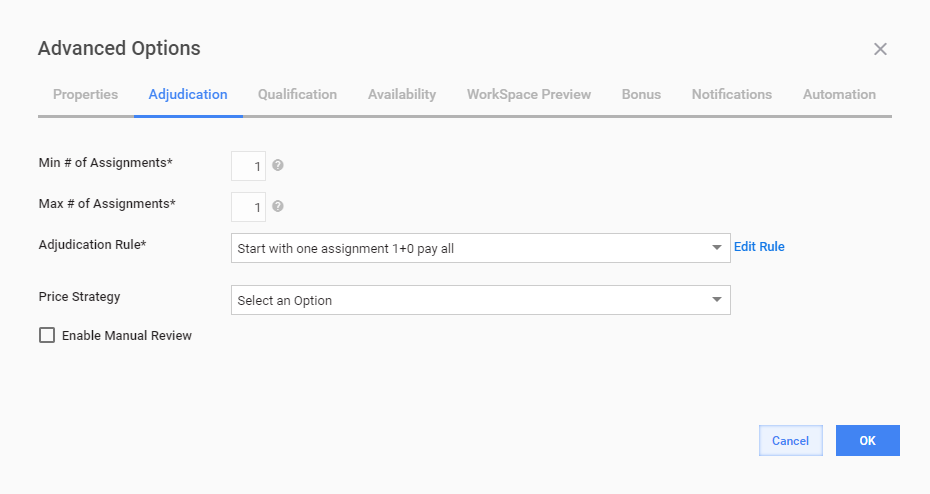930x494 pixels.
Task: Enable Manual Review checkbox
Action: [x=47, y=335]
